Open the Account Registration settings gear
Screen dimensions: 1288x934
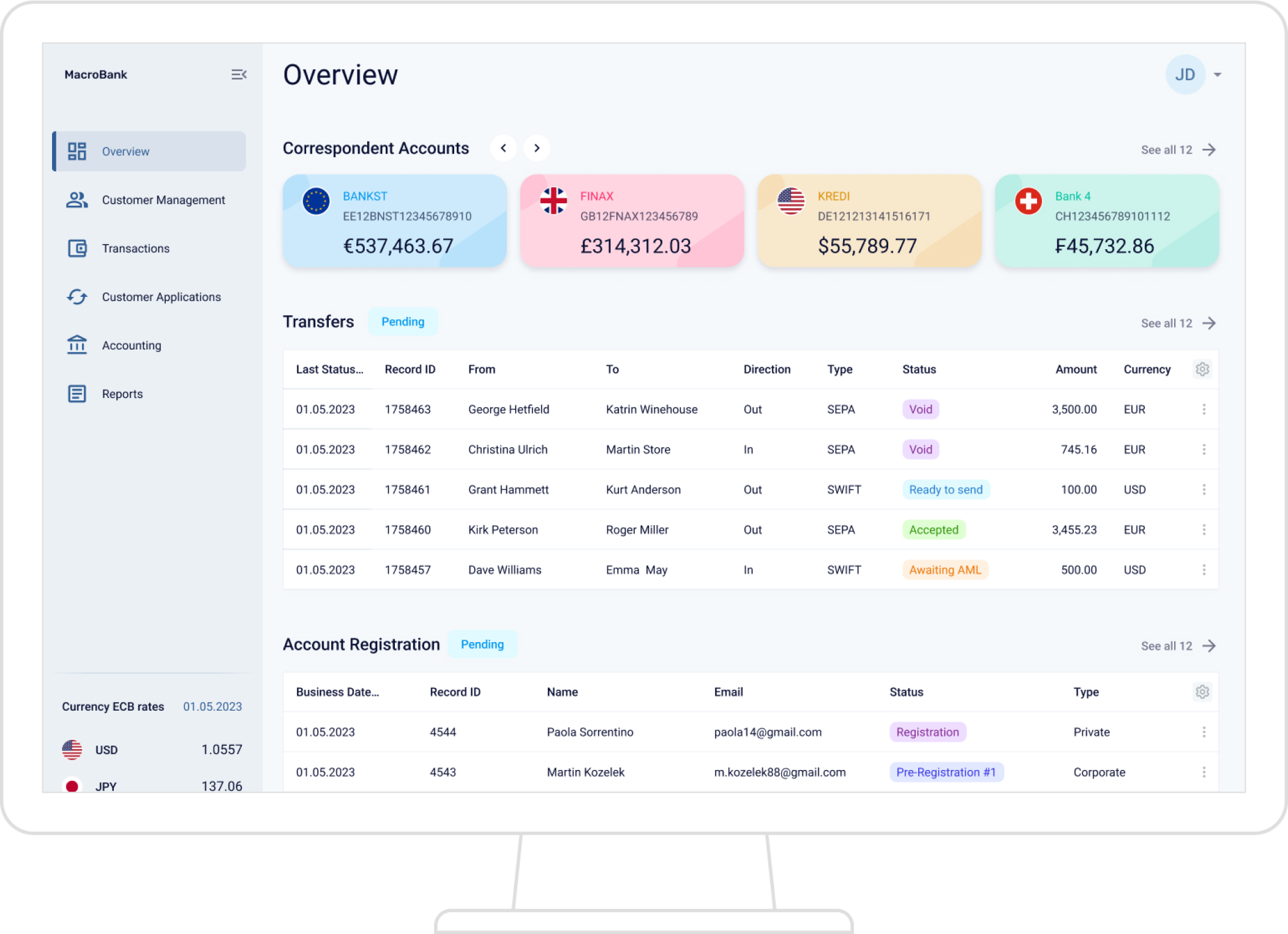[x=1202, y=692]
